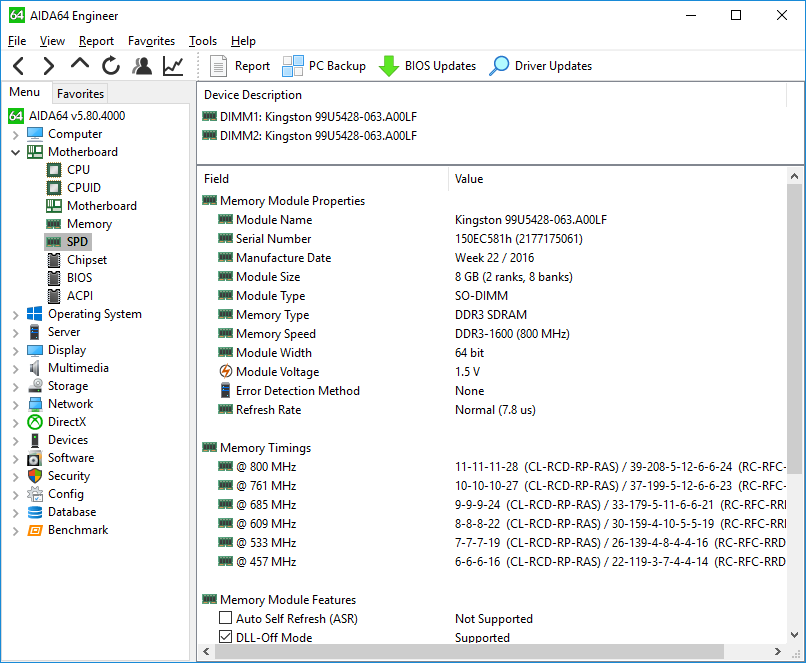806x663 pixels.
Task: Click the green BIOS Updates arrow icon
Action: (389, 66)
